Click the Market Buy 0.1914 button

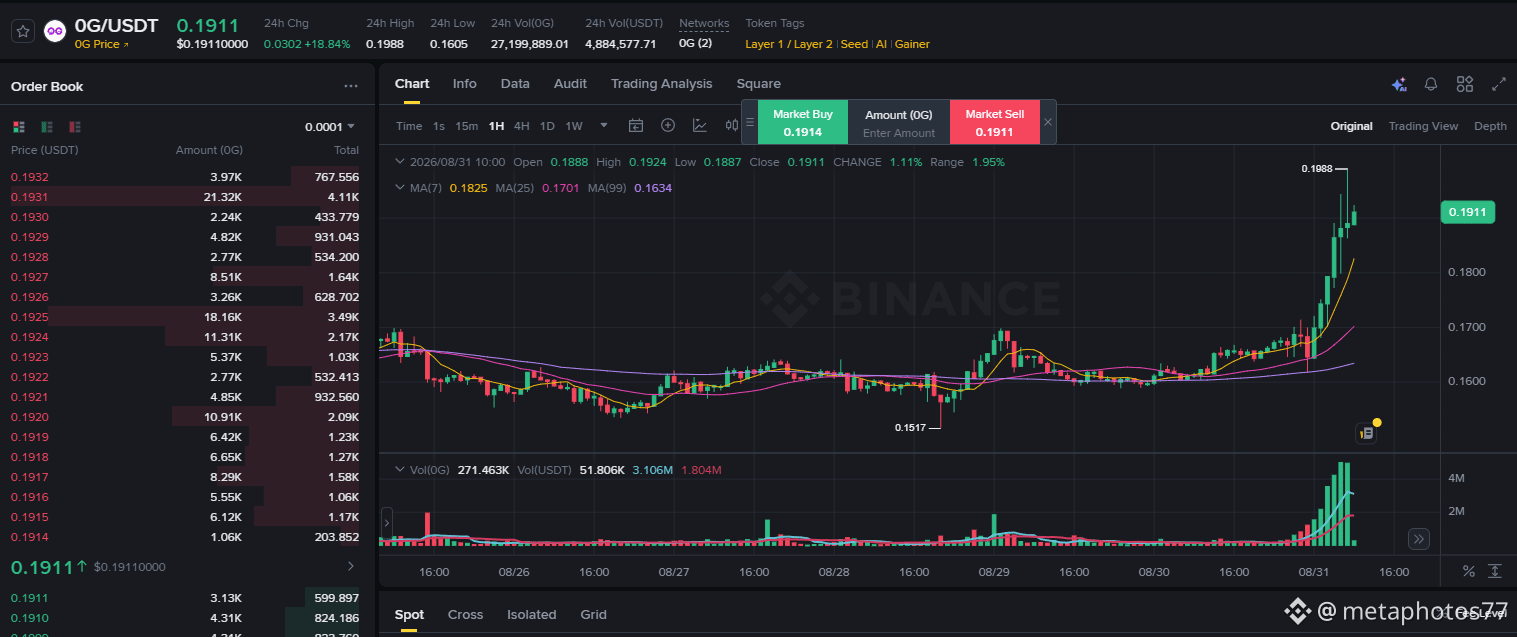pyautogui.click(x=803, y=123)
